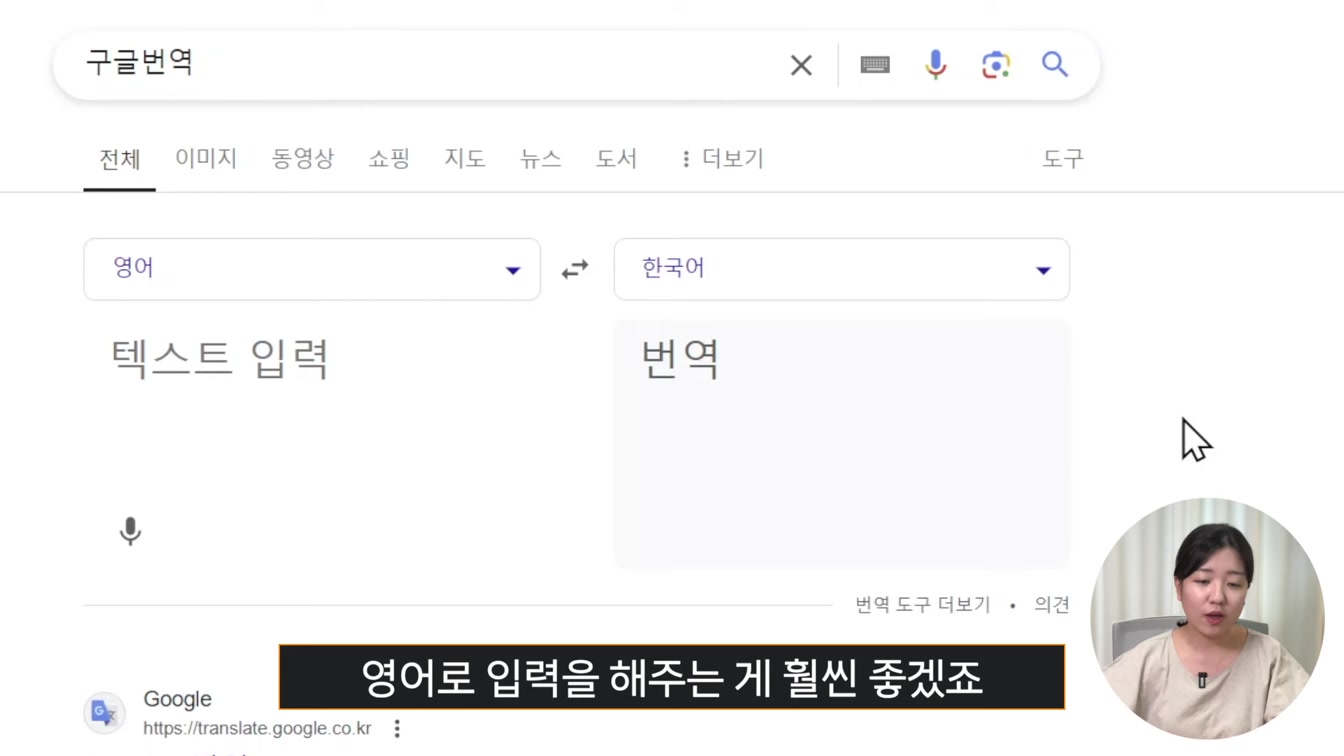Switch to the 동영상 tab
Screen dimensions: 1344x756
click(303, 159)
